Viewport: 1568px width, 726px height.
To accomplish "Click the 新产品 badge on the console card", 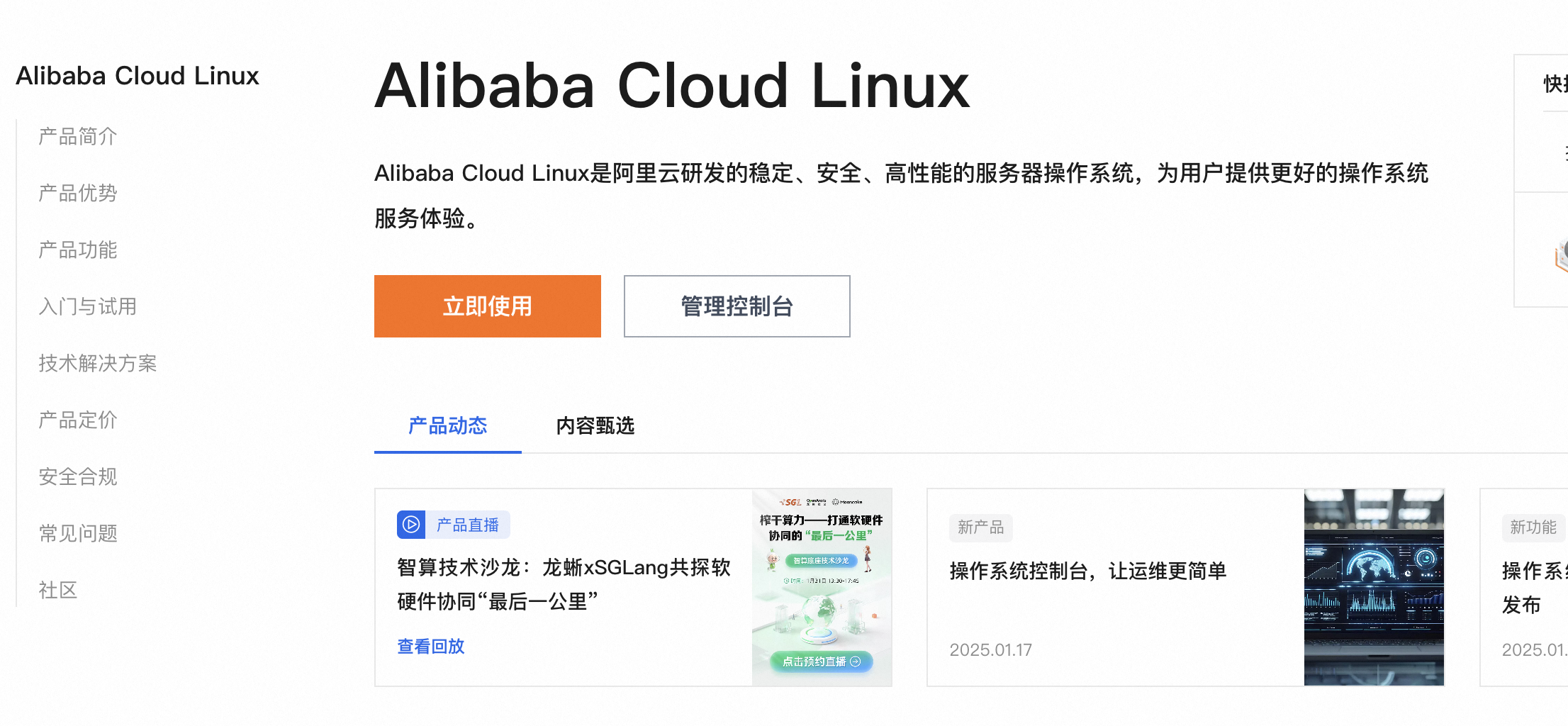I will click(981, 527).
